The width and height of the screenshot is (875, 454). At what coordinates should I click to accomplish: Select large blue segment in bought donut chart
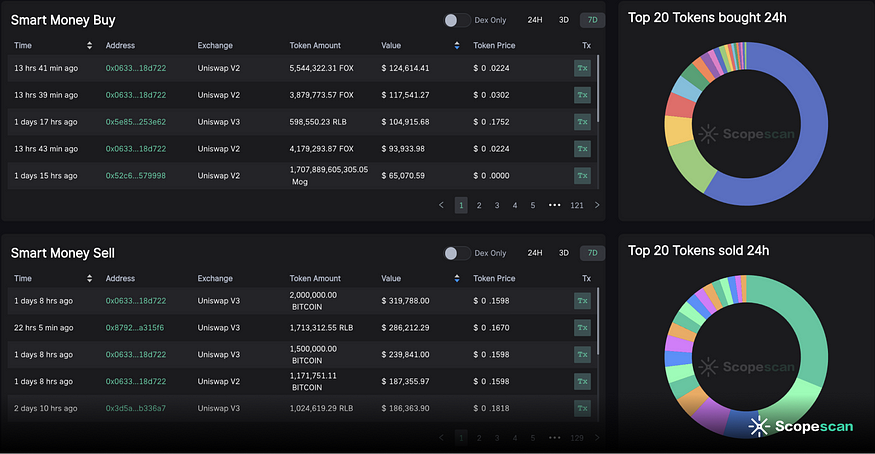point(790,150)
